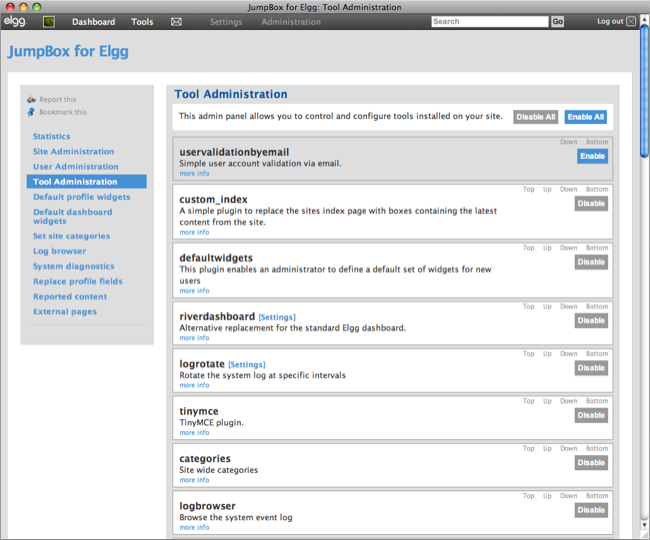Open Reported content page
This screenshot has width=650, height=540.
[x=70, y=297]
